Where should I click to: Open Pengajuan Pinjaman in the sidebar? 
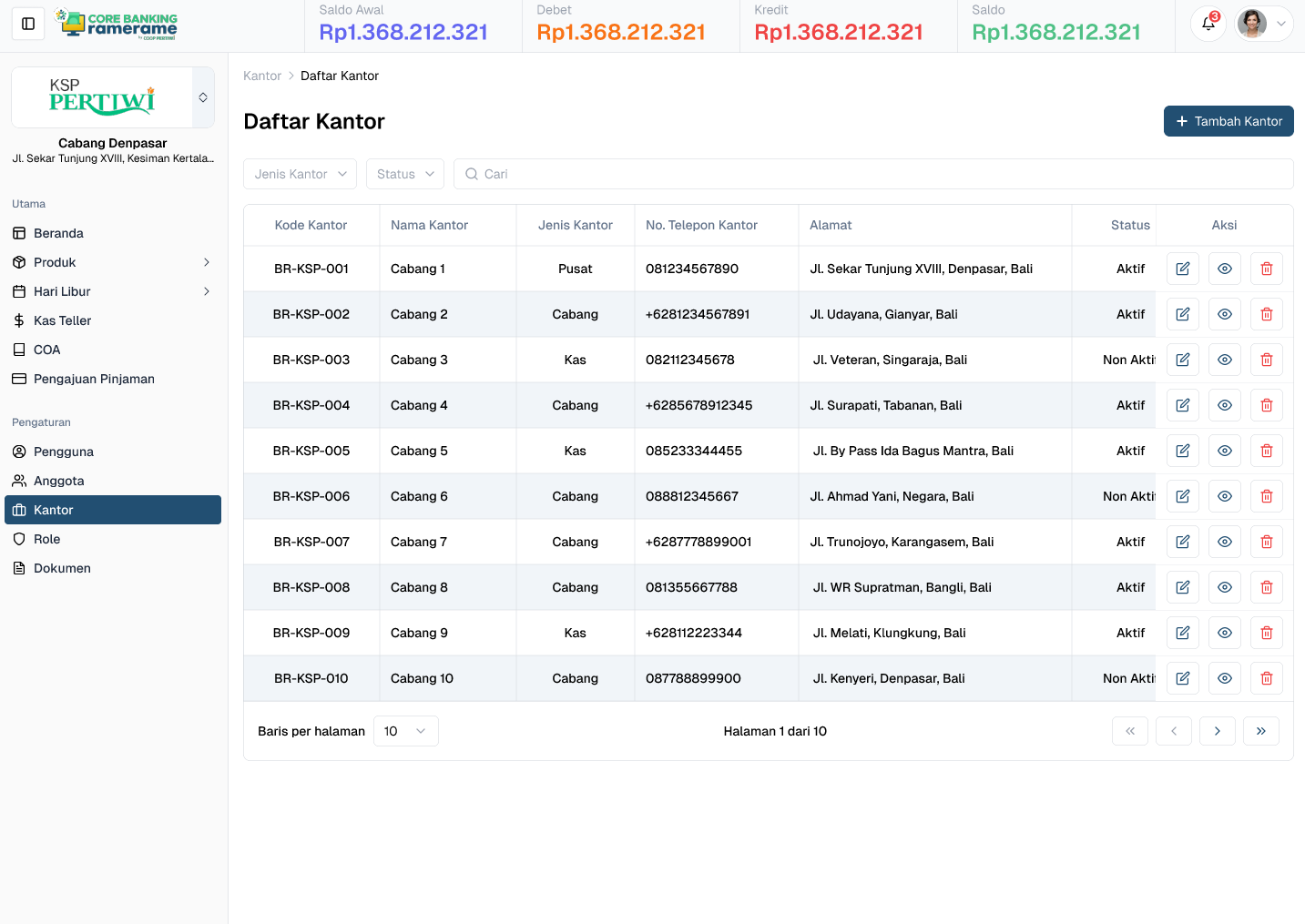94,379
